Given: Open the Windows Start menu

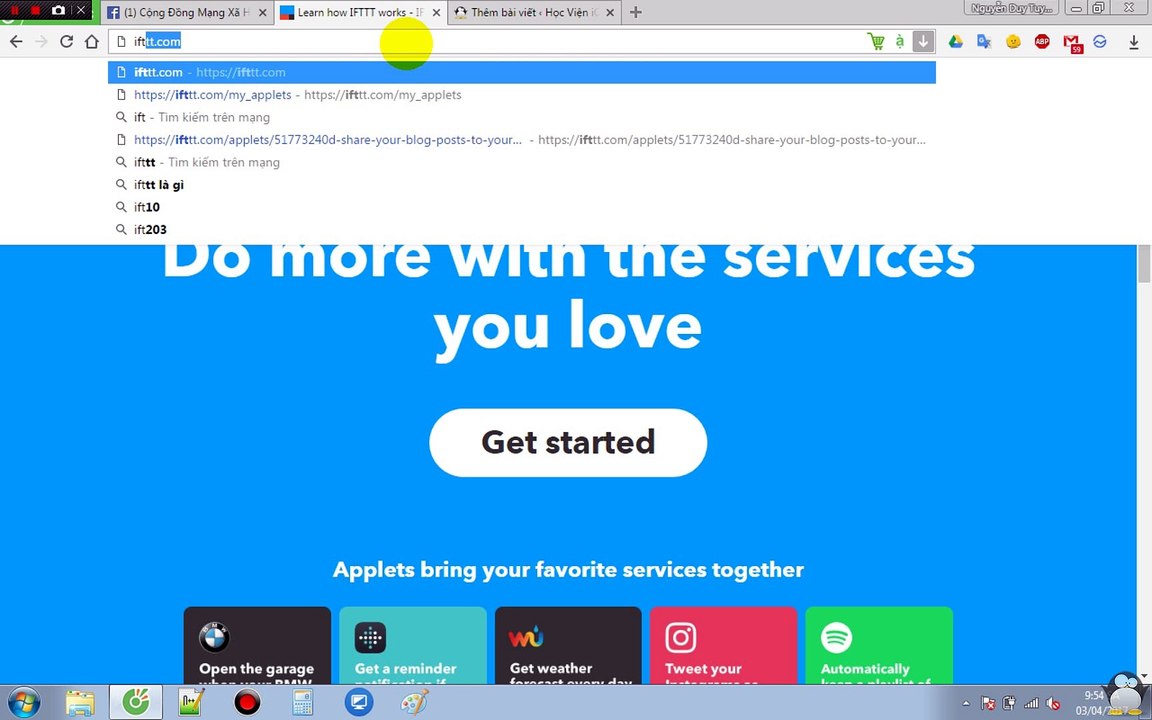Looking at the screenshot, I should [22, 702].
